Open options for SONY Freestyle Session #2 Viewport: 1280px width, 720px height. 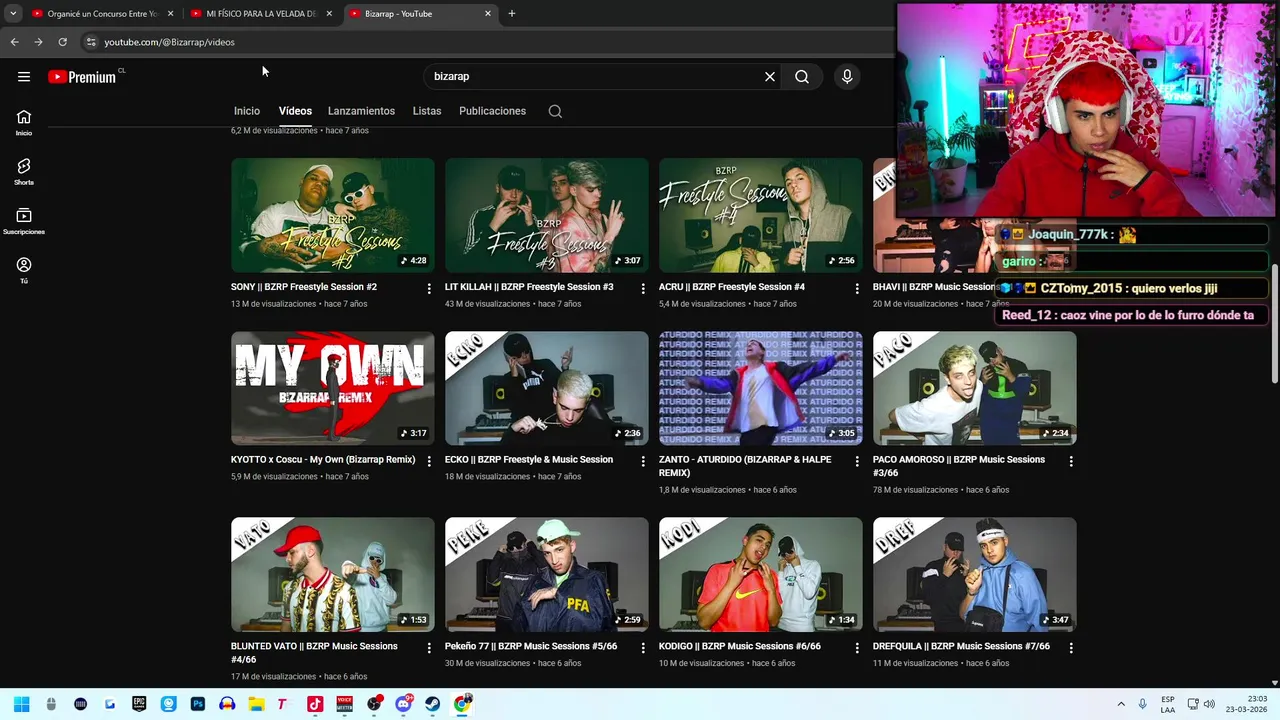pyautogui.click(x=429, y=288)
